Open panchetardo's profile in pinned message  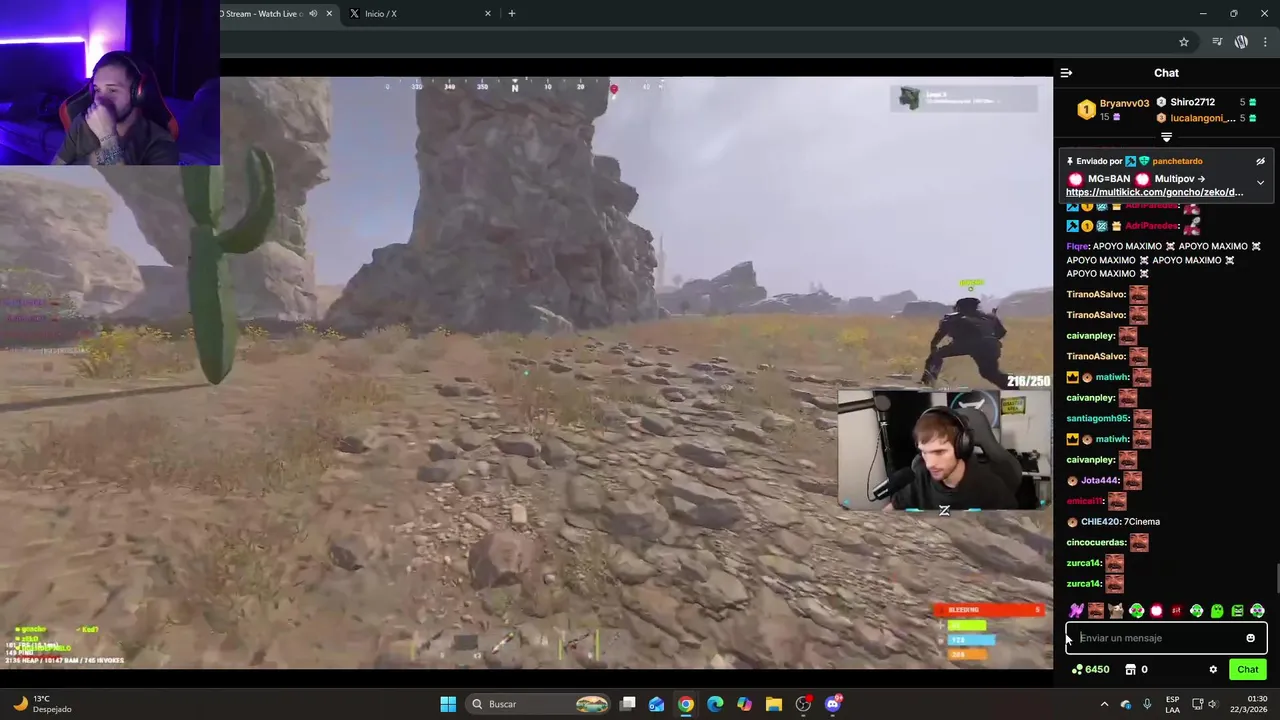pos(1177,161)
